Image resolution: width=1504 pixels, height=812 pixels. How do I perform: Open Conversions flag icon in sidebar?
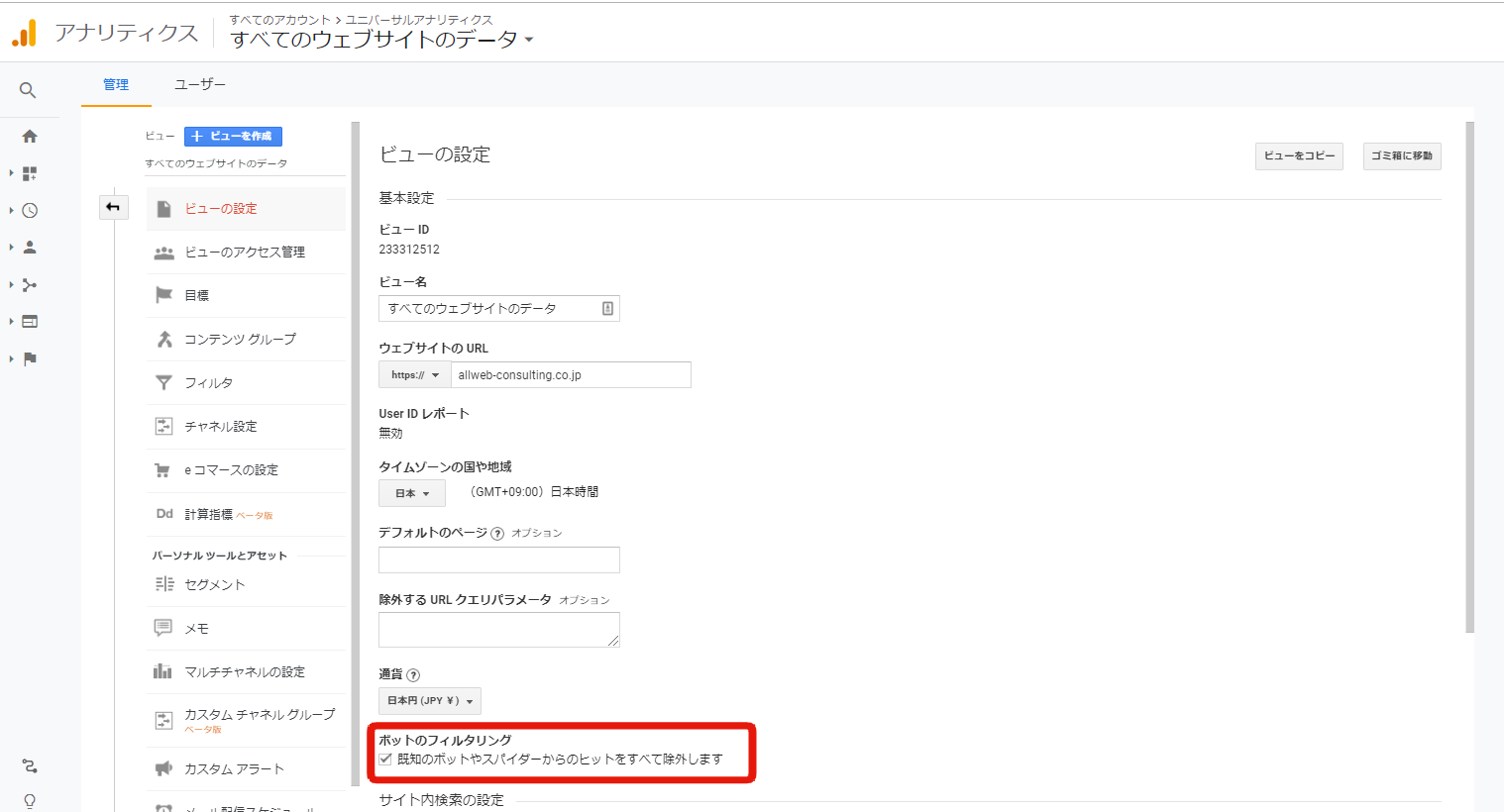click(30, 358)
